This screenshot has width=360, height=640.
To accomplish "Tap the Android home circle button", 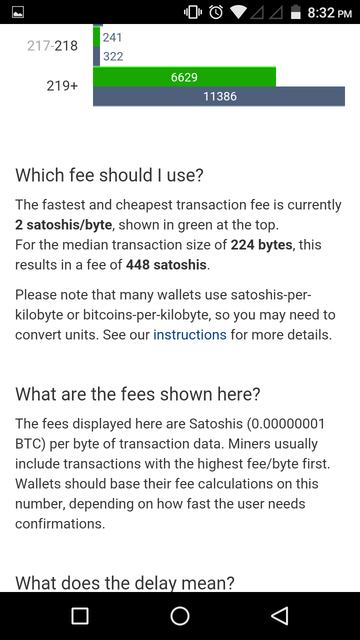I will tap(180, 616).
